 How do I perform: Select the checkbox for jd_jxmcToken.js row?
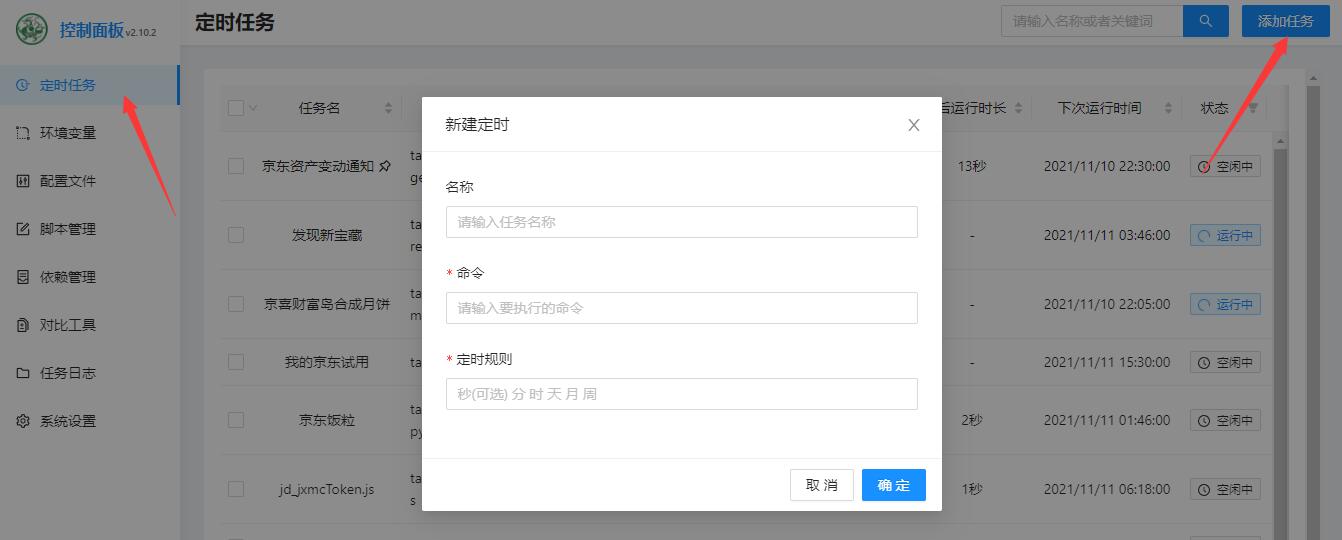point(236,489)
